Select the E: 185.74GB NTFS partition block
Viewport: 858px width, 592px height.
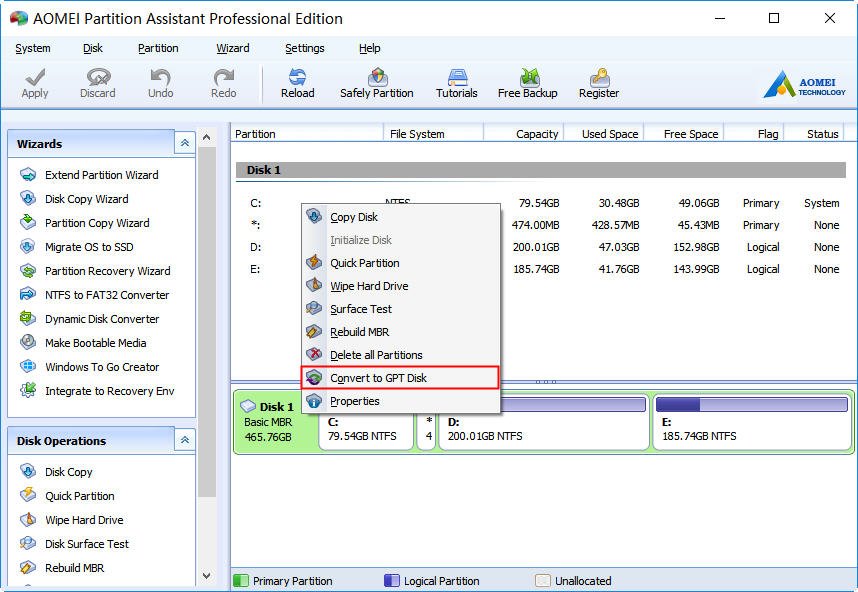tap(752, 421)
